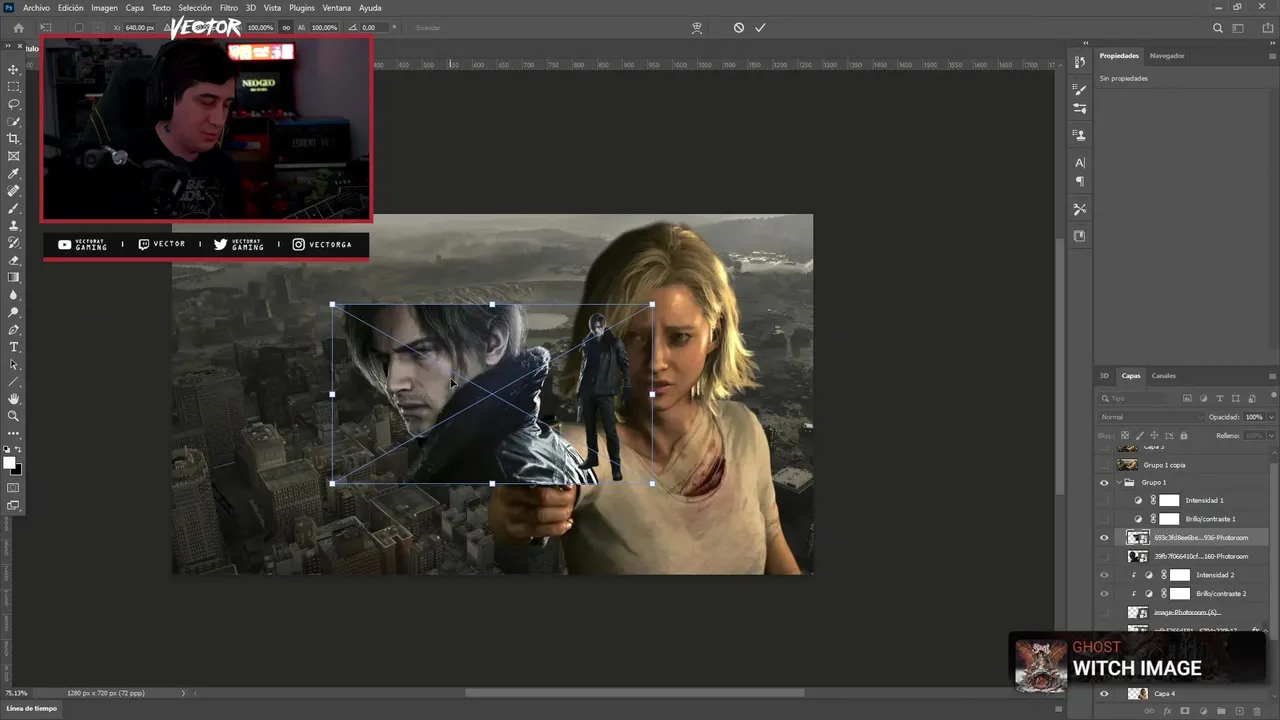Open the Opacidad value dropdown arrow
Screen dimensions: 1280x720
coord(1271,417)
